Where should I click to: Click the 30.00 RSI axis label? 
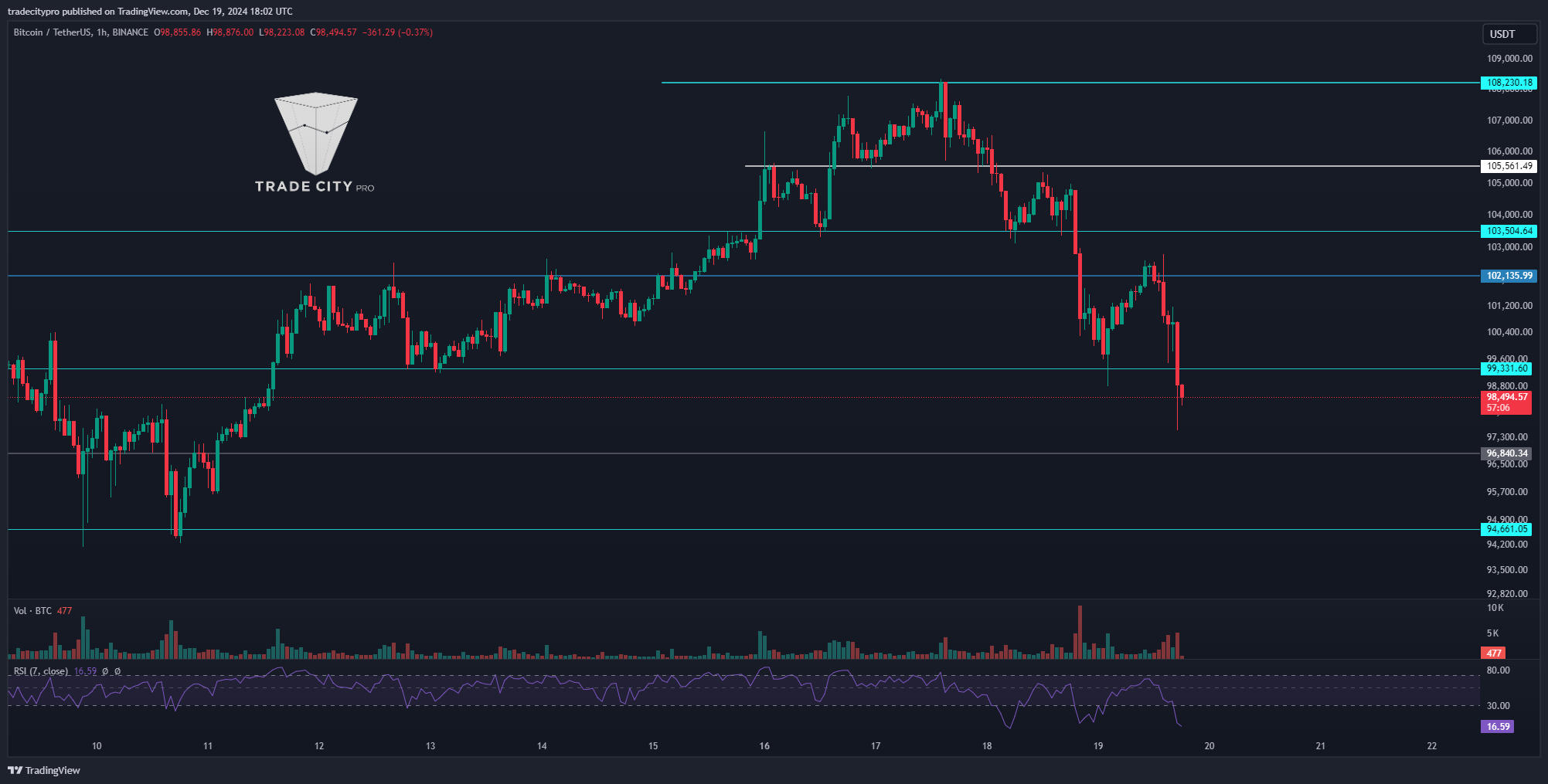(1498, 706)
